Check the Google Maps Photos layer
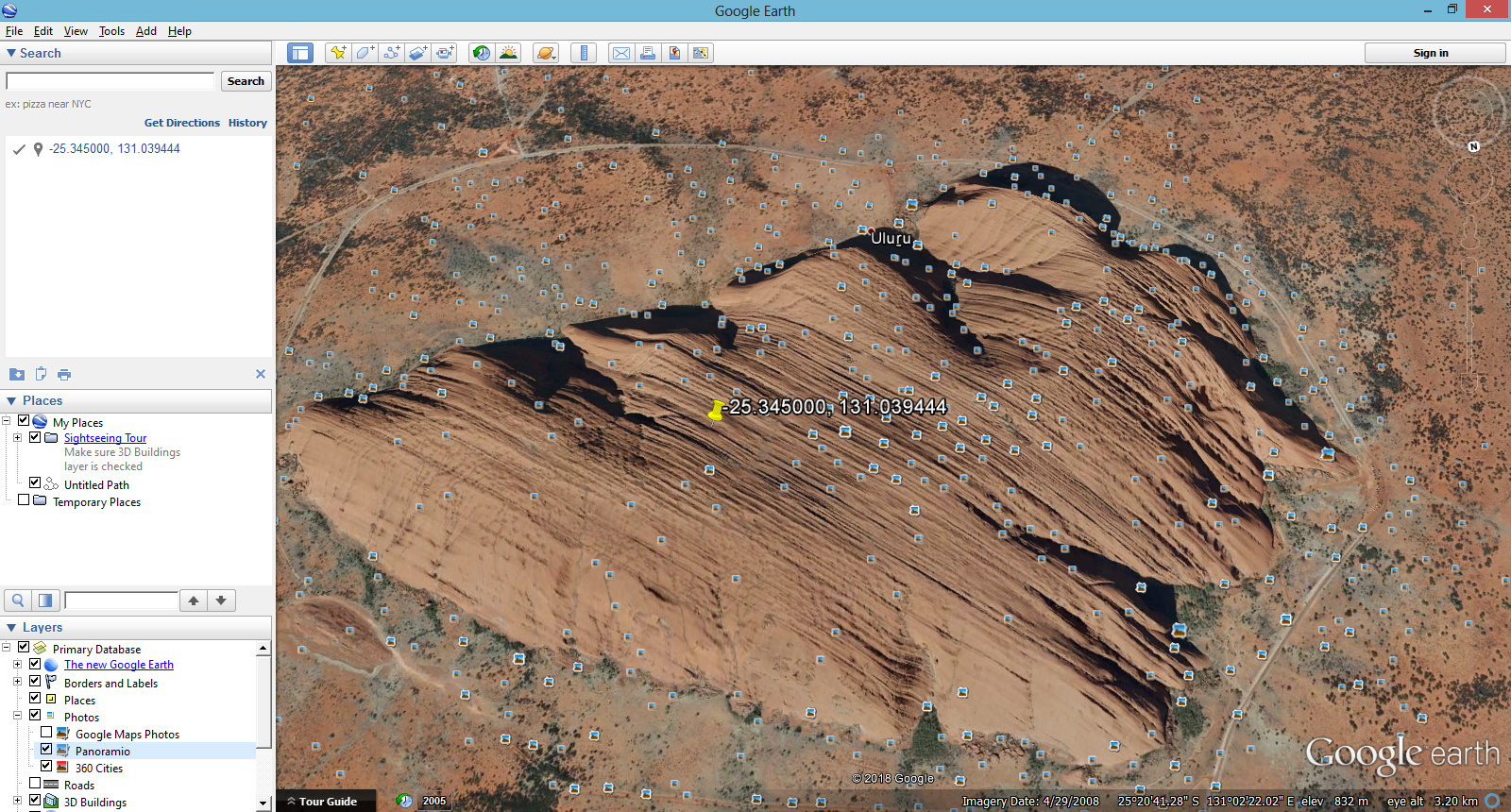Viewport: 1511px width, 812px height. pyautogui.click(x=46, y=733)
